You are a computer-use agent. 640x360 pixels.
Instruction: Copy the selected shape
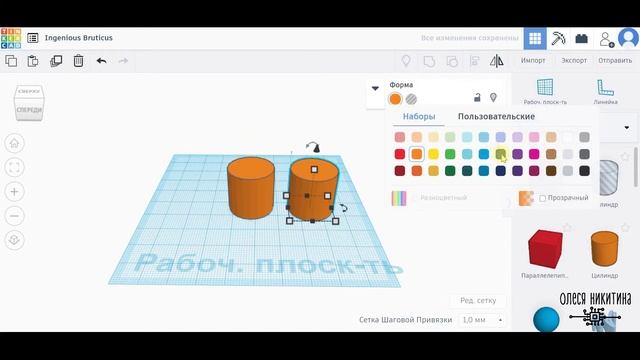11,61
